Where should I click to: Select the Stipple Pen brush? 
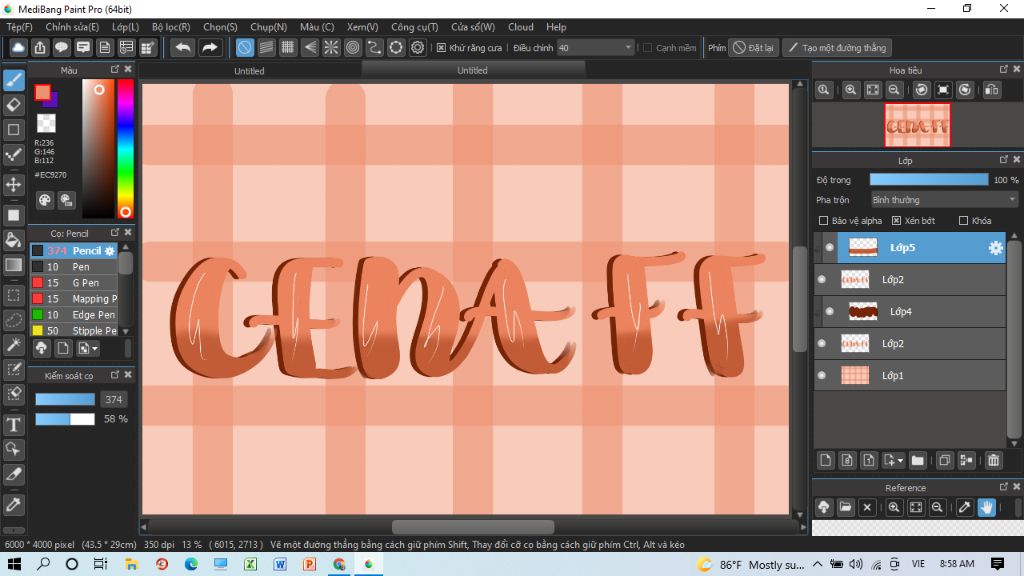pos(74,330)
